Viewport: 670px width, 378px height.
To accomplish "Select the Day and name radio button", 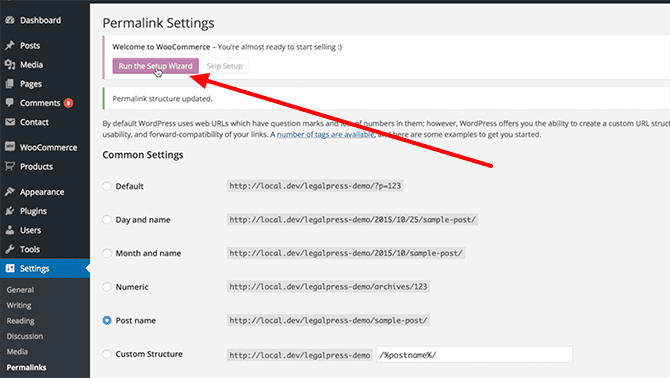I will [107, 220].
